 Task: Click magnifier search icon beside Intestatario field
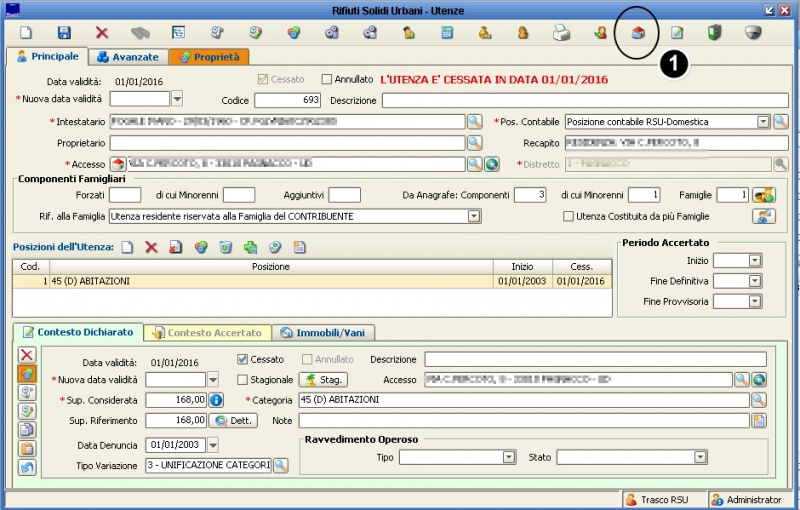pyautogui.click(x=475, y=121)
